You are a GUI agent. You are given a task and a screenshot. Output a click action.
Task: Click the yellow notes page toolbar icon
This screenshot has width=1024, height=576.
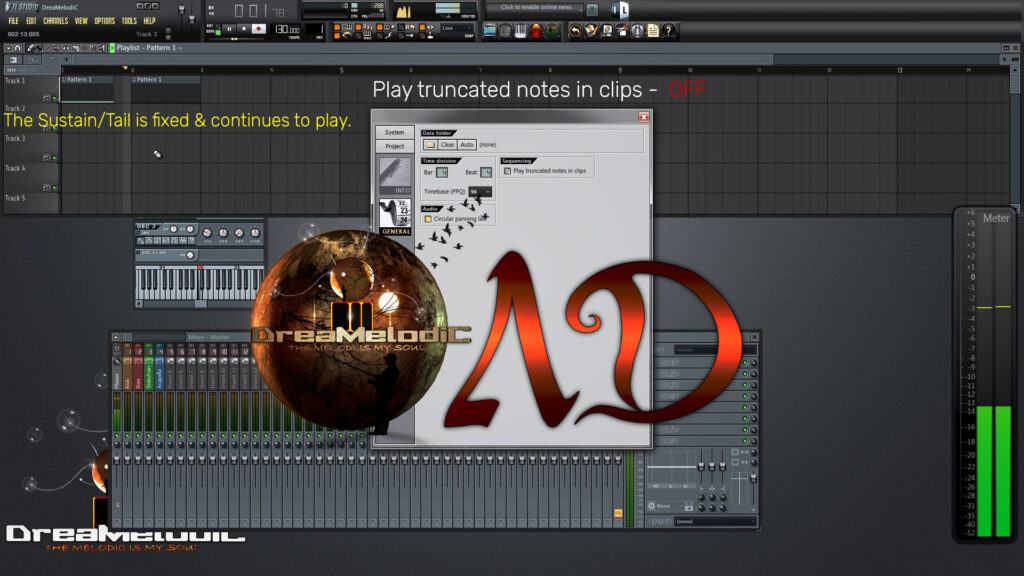tap(652, 31)
